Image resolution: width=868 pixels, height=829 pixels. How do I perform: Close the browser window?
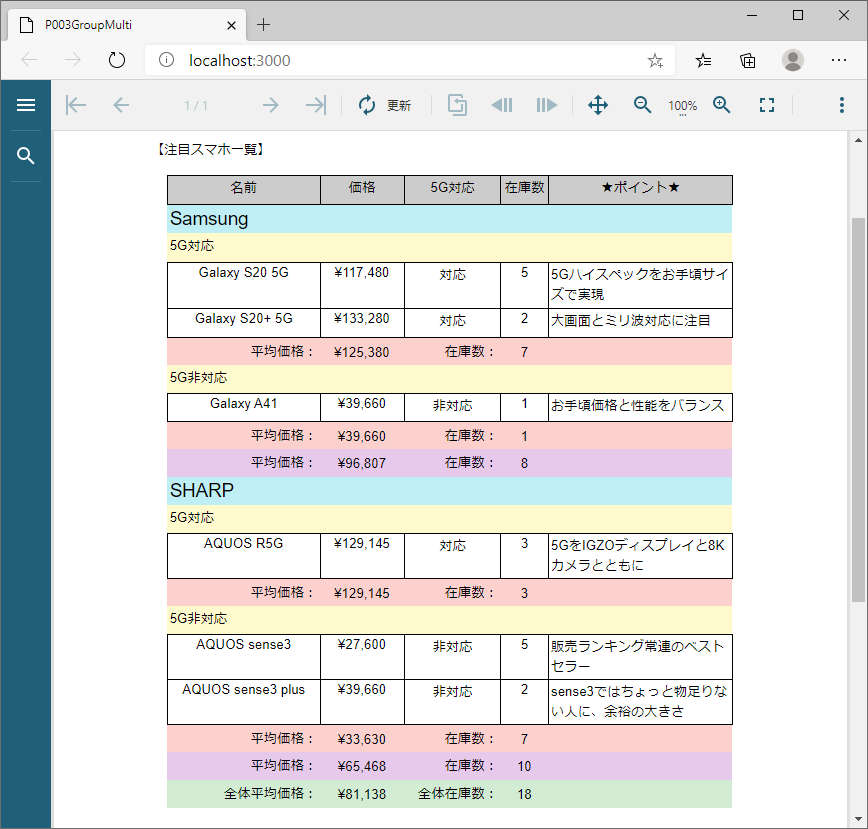(x=844, y=15)
